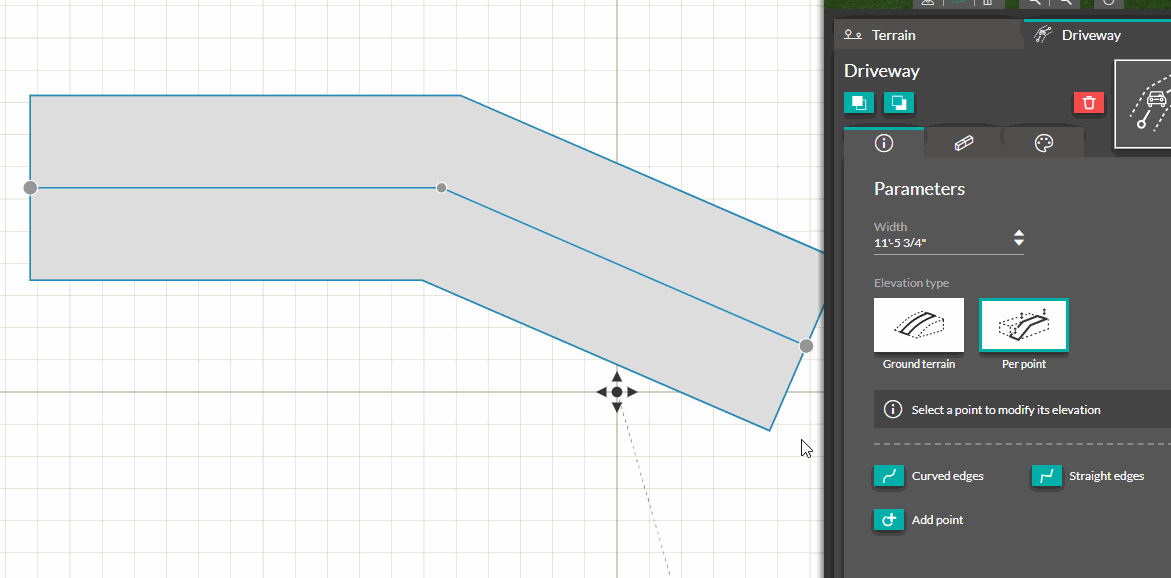Open the driveway dimensions tab with brick icon

pos(963,143)
